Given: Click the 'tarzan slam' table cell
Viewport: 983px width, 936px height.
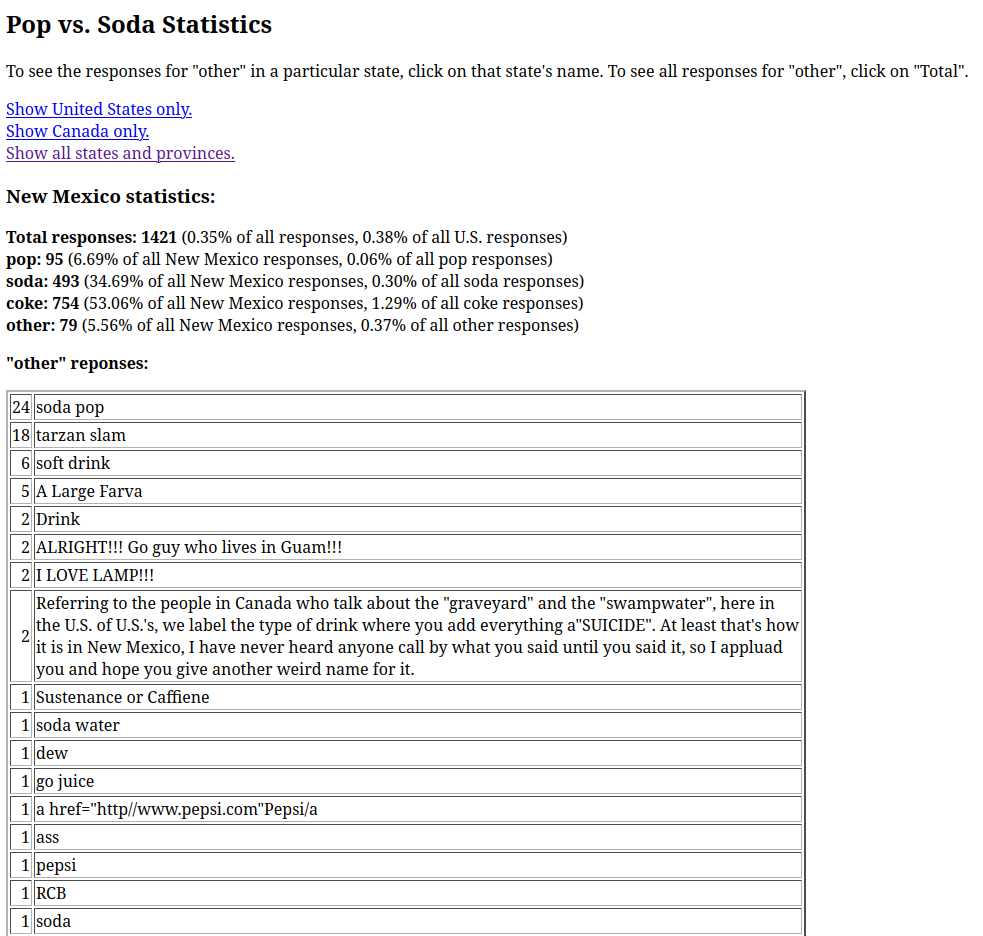Looking at the screenshot, I should coord(418,435).
